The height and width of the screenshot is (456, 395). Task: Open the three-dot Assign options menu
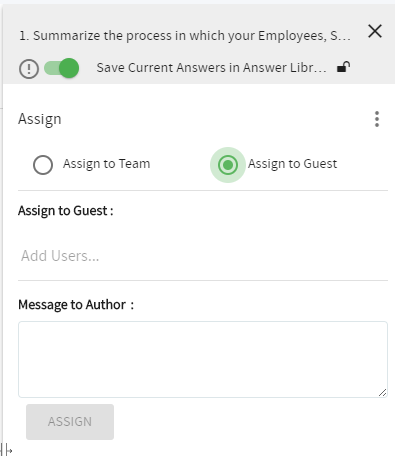pos(377,119)
